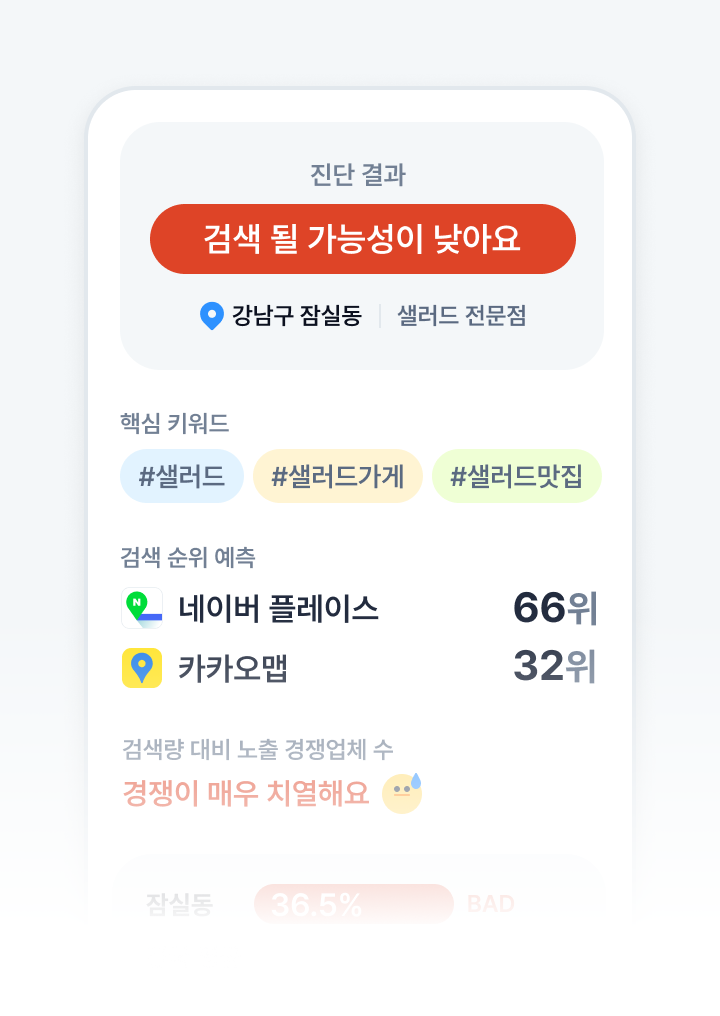720x1016 pixels.
Task: Click the '66위' rank value
Action: tap(555, 608)
